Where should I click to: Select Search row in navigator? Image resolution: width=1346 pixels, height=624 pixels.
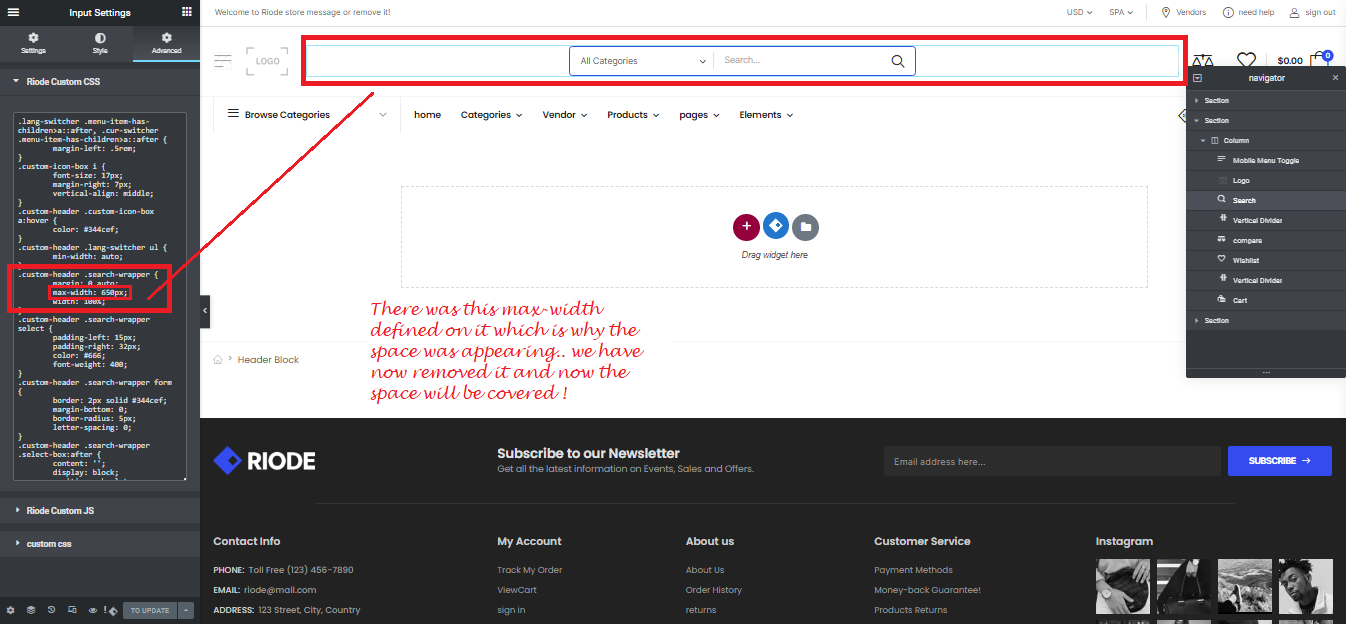1266,200
